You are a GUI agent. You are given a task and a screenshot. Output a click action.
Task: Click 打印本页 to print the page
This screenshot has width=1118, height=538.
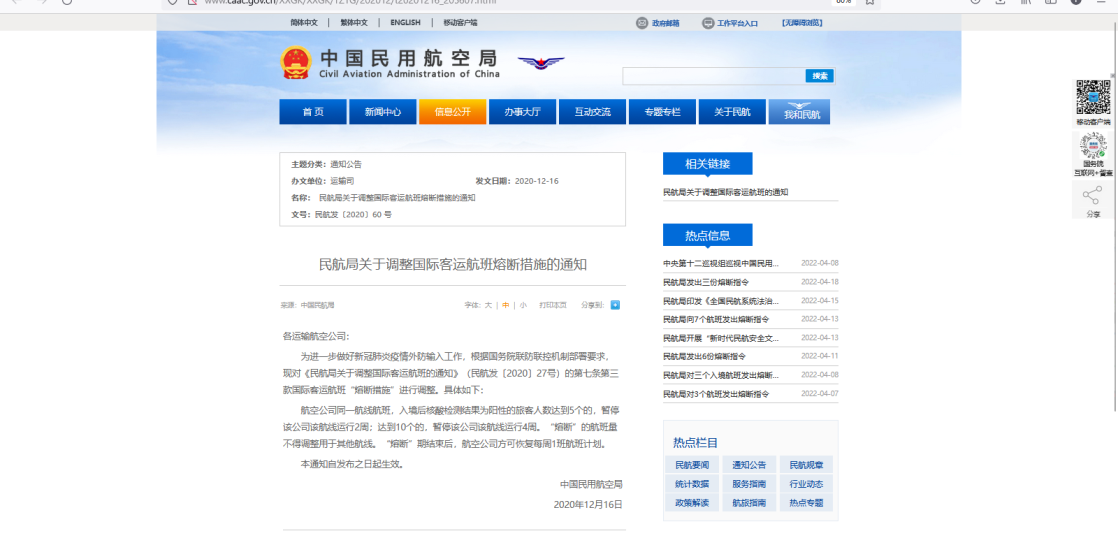tap(553, 305)
